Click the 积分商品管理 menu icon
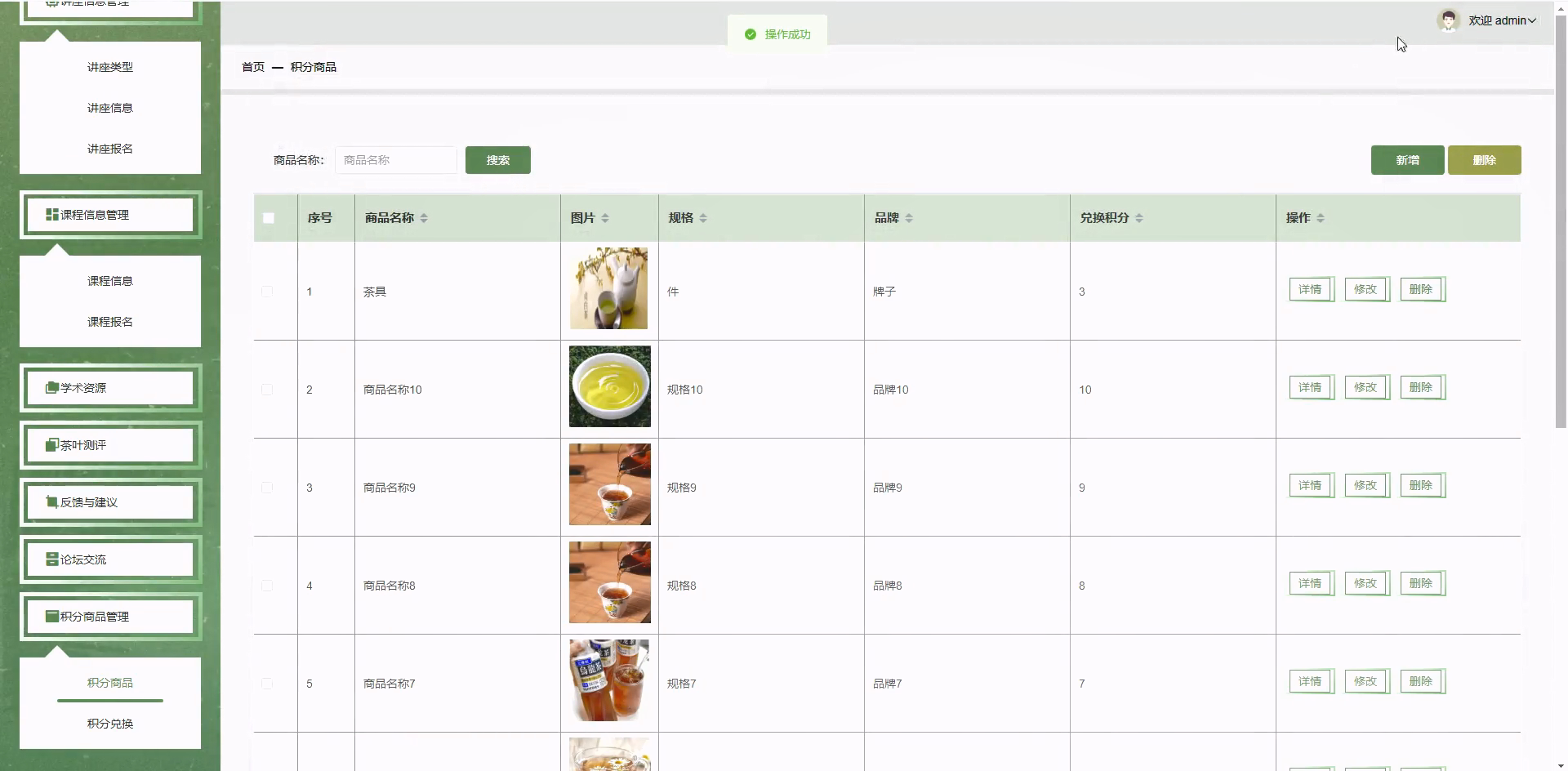Viewport: 1568px width, 771px height. point(51,617)
